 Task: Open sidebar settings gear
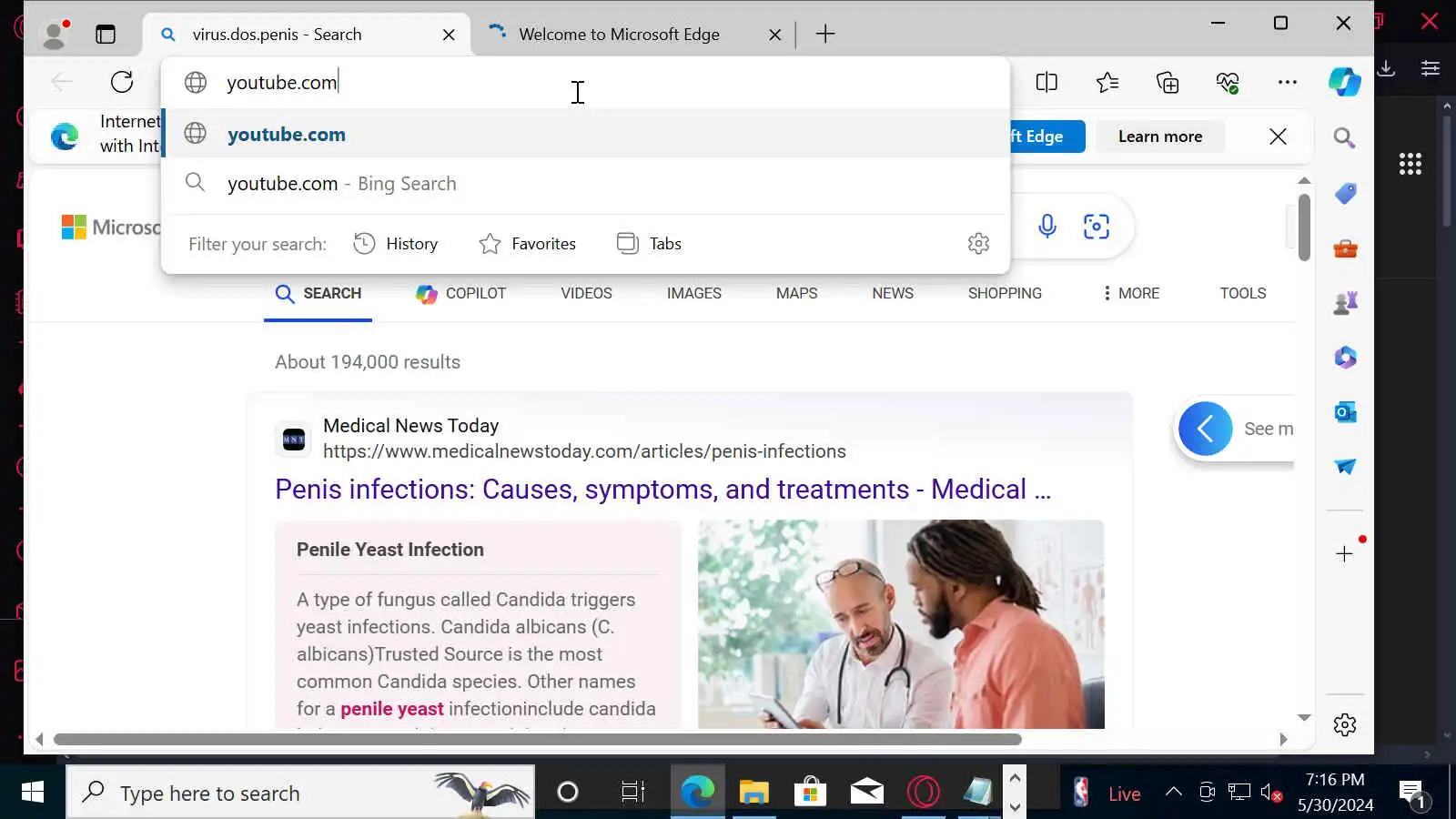tap(1344, 724)
